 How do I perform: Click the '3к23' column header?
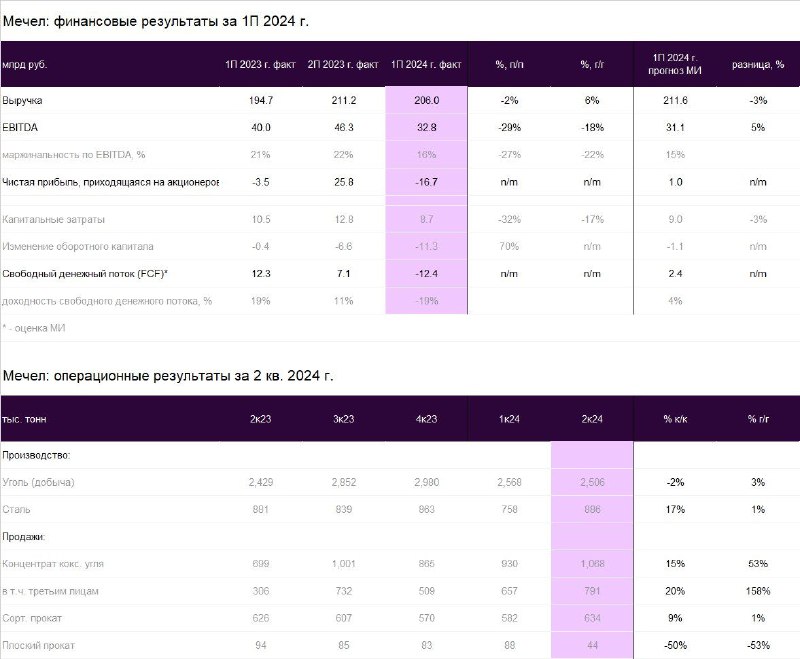(x=343, y=419)
